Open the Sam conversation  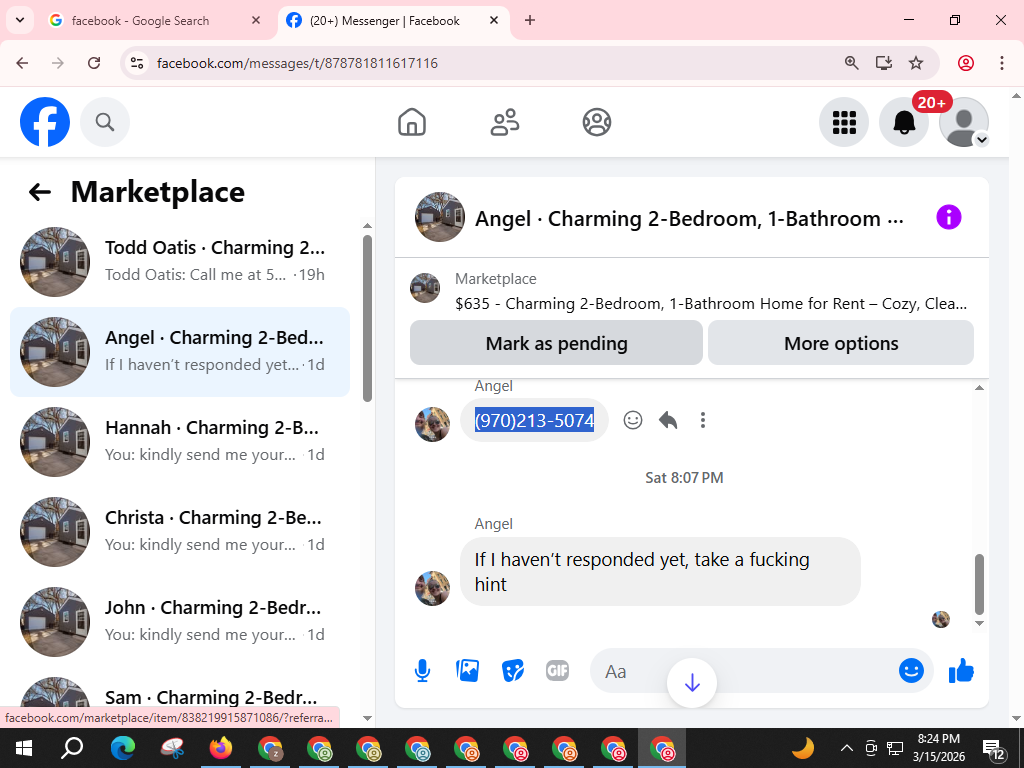(180, 697)
